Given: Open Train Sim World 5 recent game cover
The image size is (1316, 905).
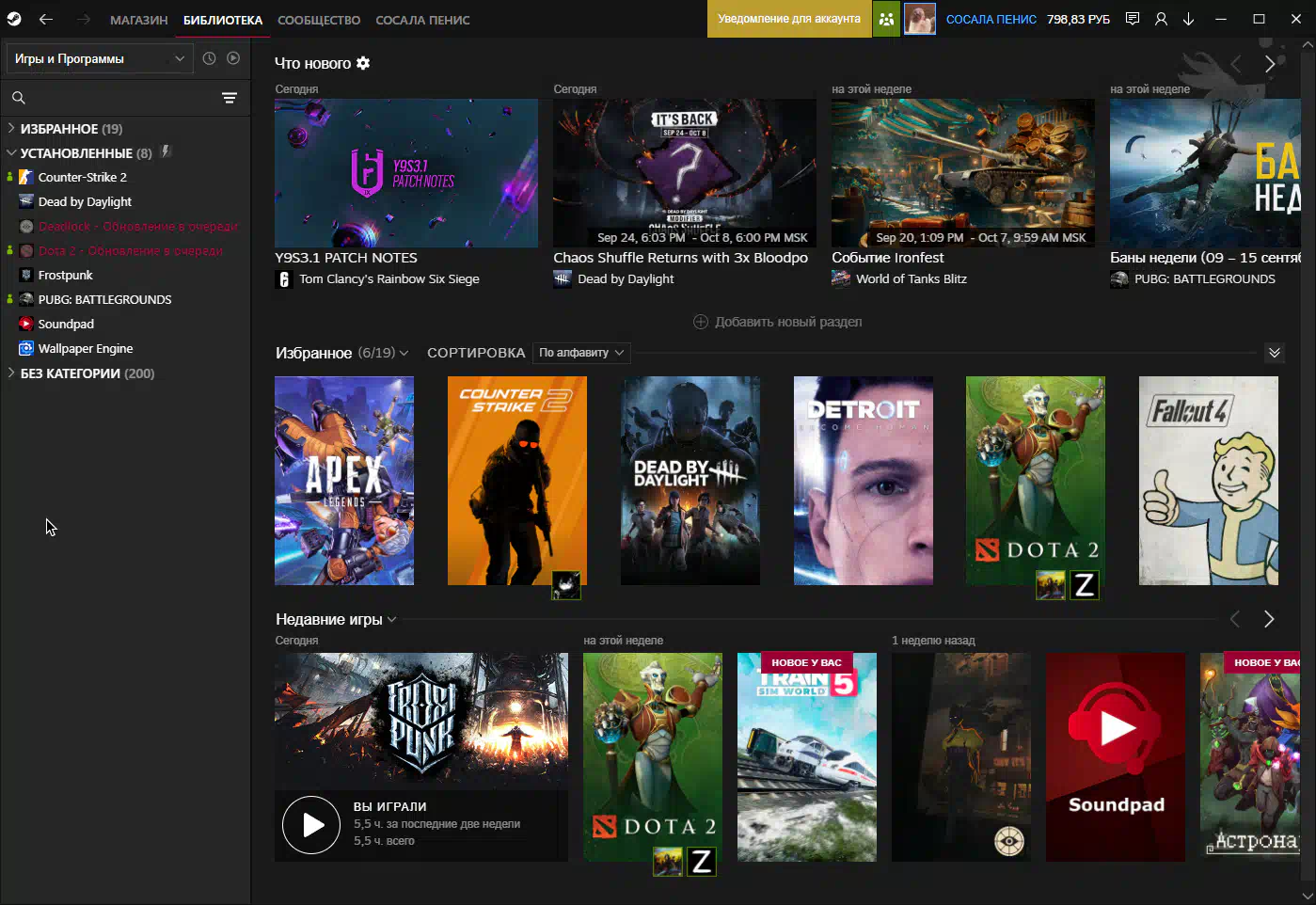Looking at the screenshot, I should (x=807, y=757).
